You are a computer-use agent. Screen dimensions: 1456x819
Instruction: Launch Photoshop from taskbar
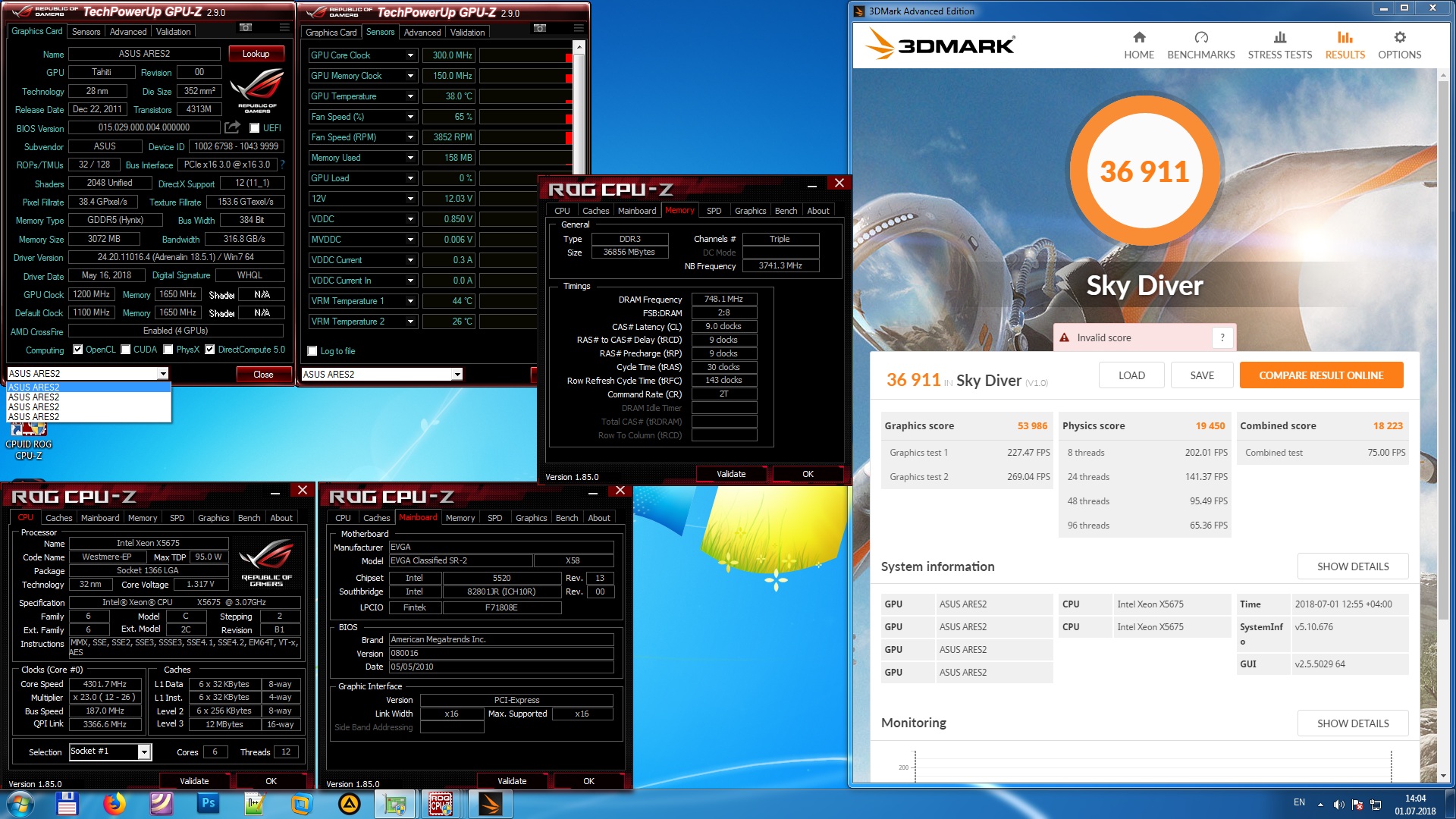tap(208, 804)
